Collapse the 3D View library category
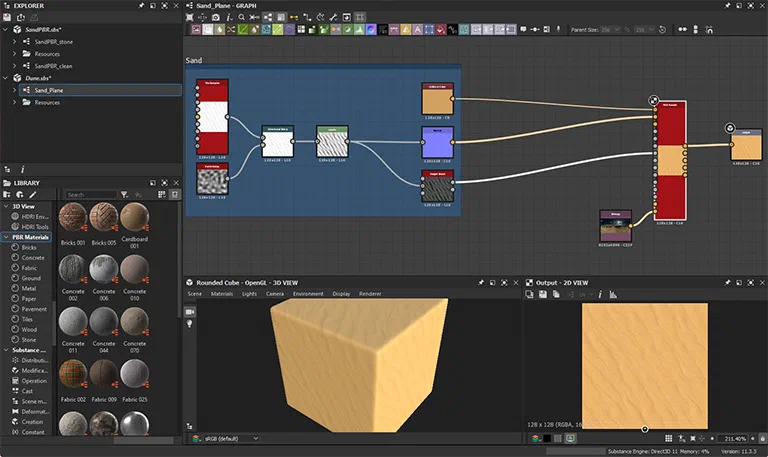 6,206
